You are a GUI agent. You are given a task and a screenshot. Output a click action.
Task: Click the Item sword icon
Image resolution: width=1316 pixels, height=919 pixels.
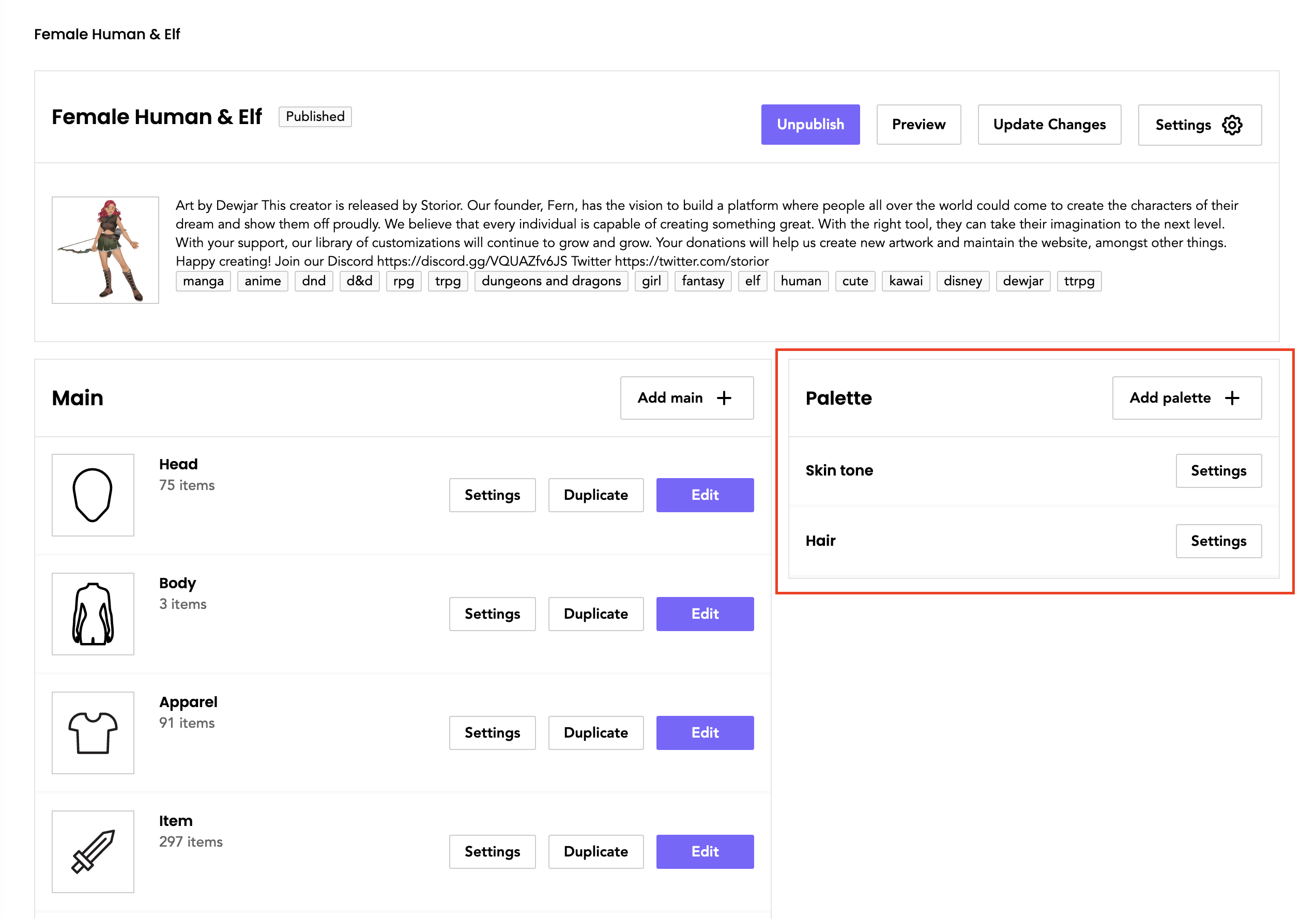pyautogui.click(x=93, y=851)
